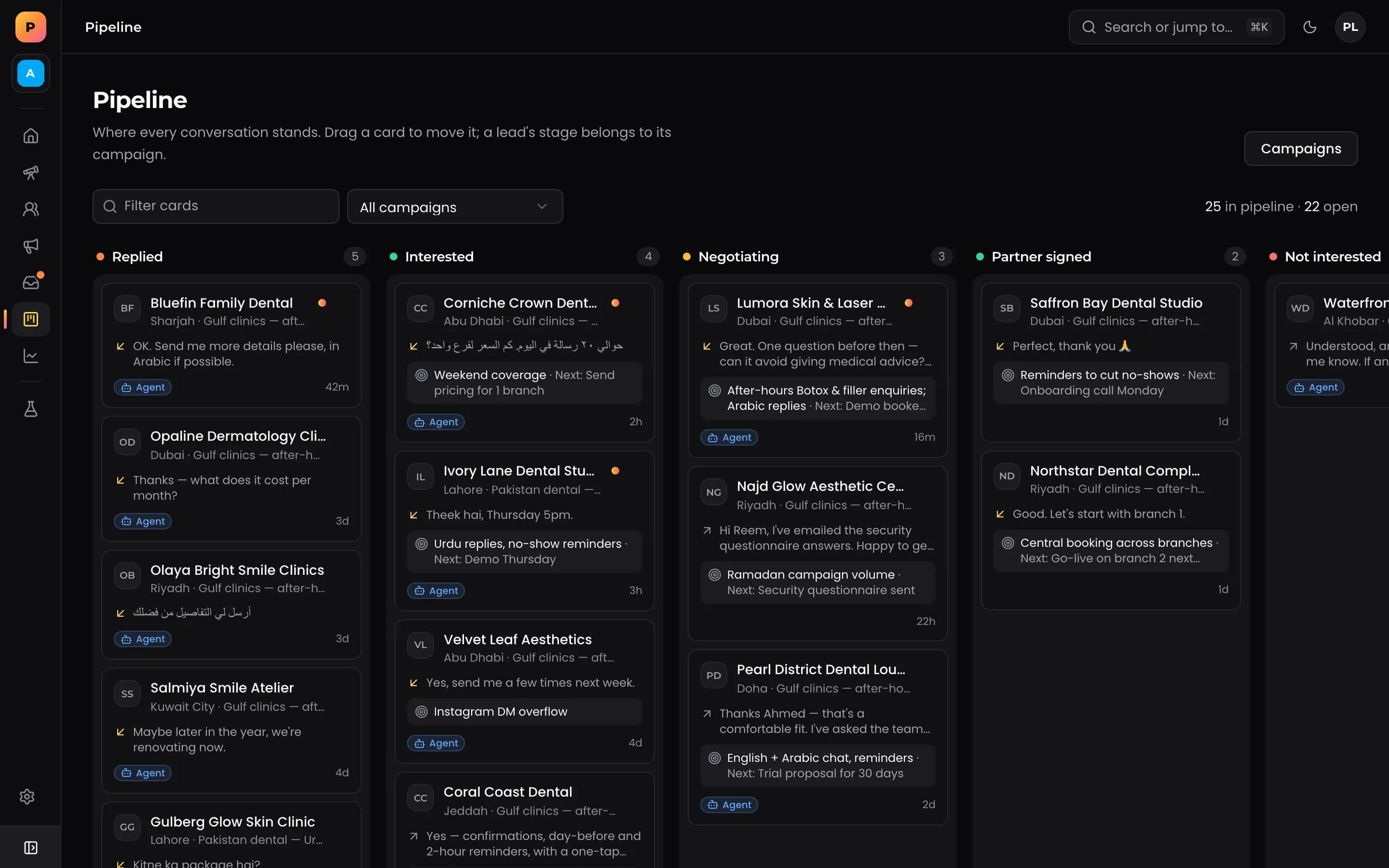Image resolution: width=1389 pixels, height=868 pixels.
Task: Click the SS avatar on Salmiya Smile Atelier
Action: click(x=127, y=693)
